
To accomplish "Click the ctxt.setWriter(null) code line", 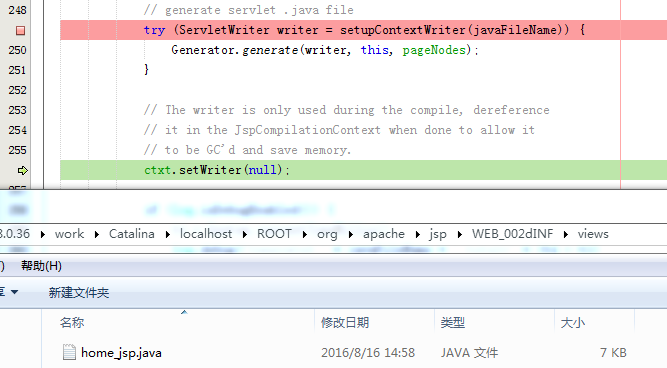I will 217,170.
